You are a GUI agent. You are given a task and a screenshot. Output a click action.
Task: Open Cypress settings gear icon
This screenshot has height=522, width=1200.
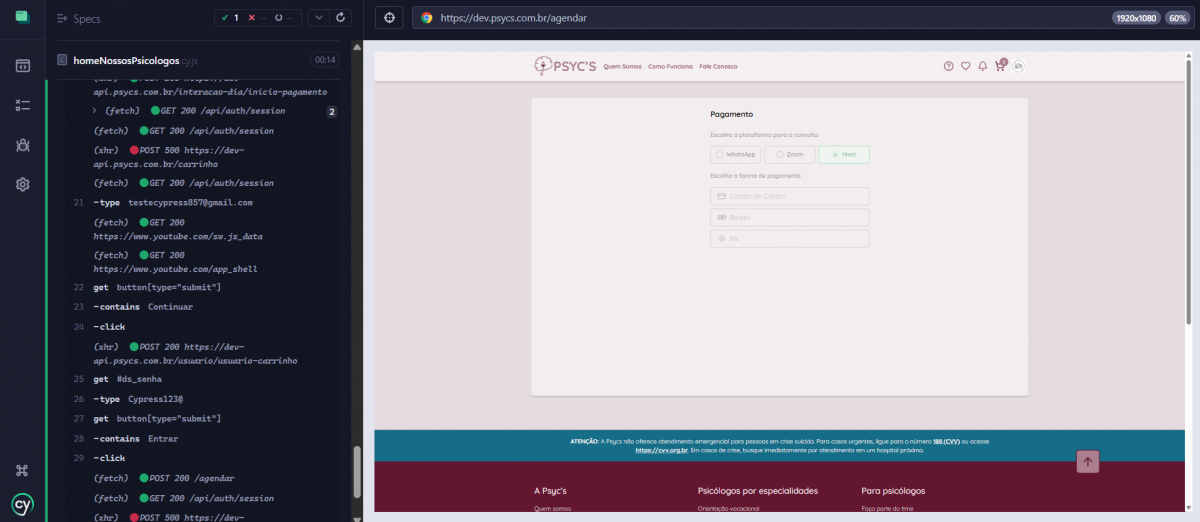[x=22, y=184]
